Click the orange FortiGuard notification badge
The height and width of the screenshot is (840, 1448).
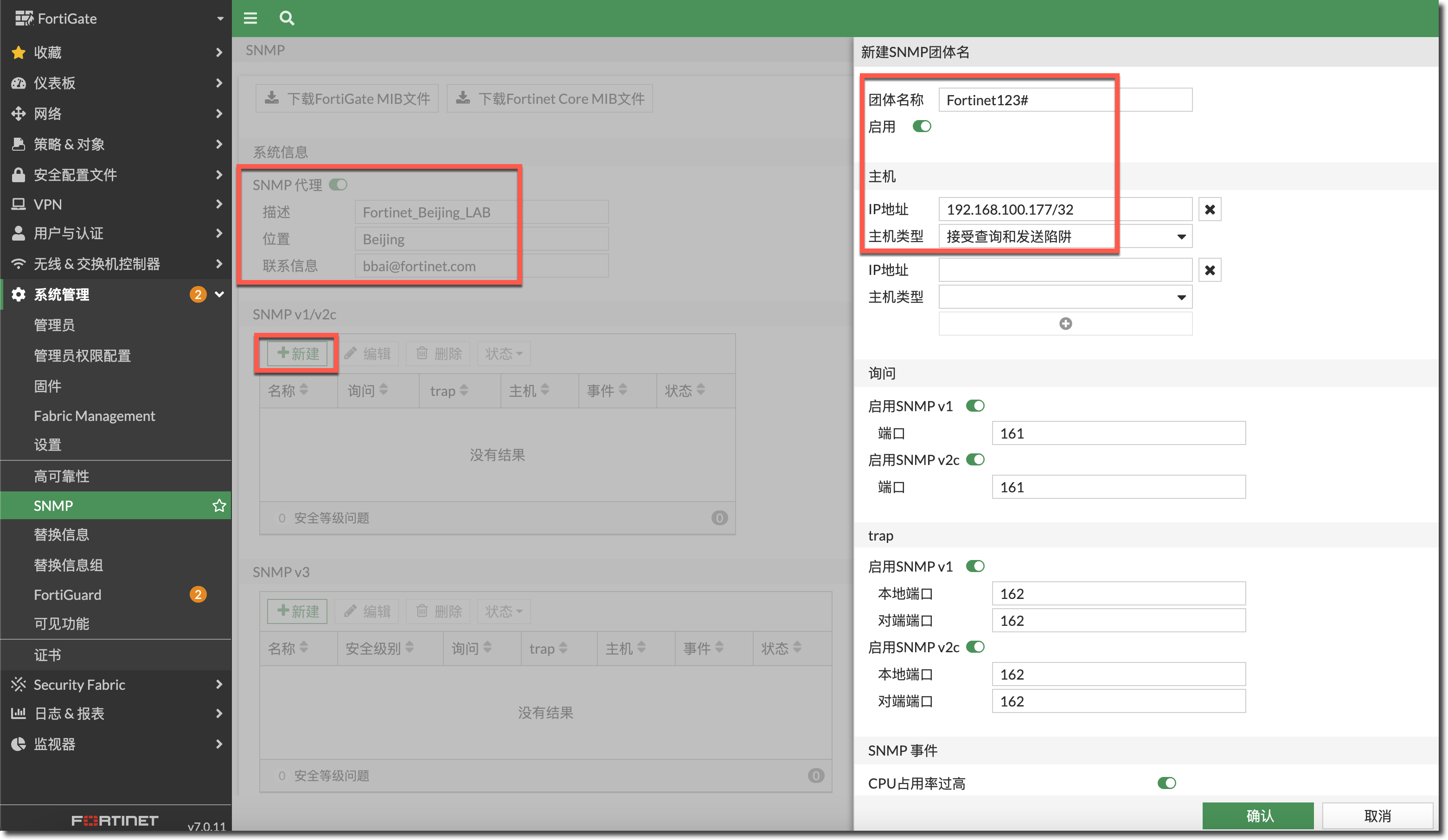click(198, 594)
